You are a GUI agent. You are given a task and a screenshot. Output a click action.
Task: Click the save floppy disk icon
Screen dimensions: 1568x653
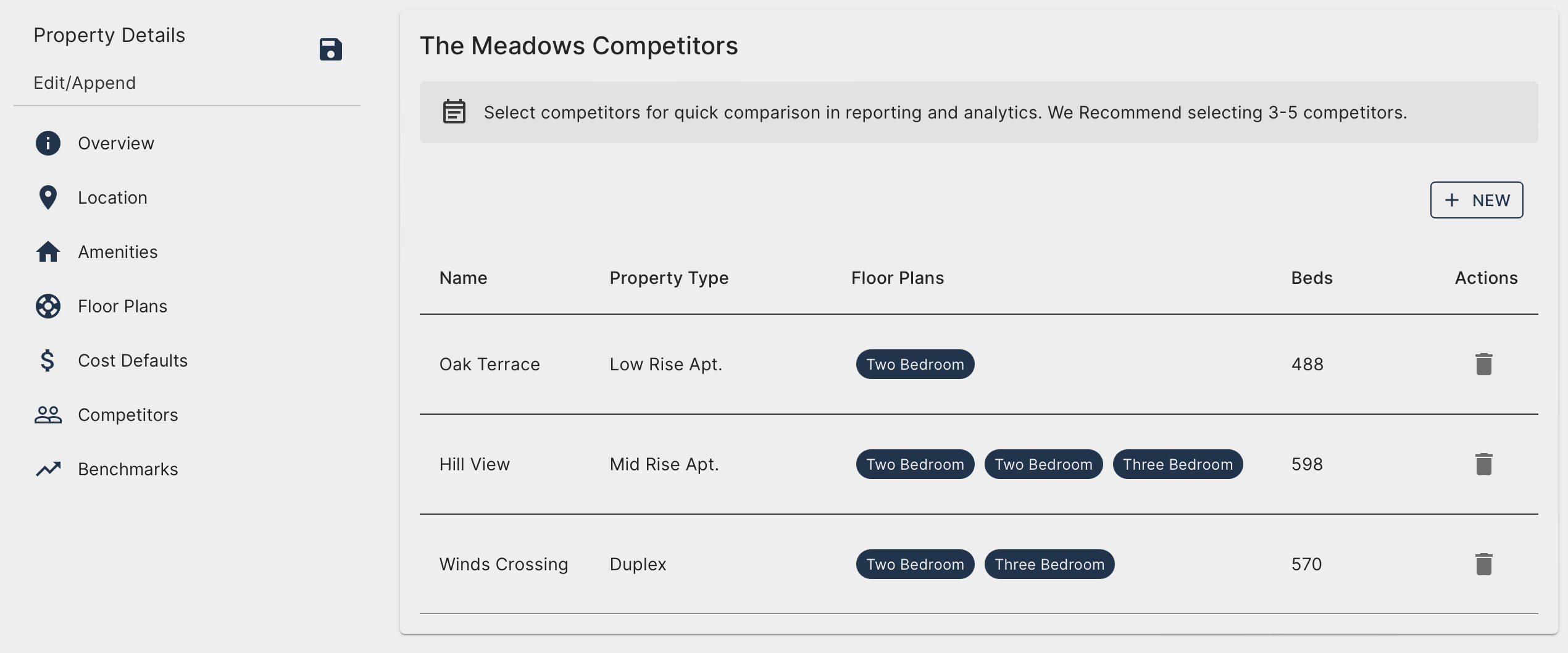(330, 49)
